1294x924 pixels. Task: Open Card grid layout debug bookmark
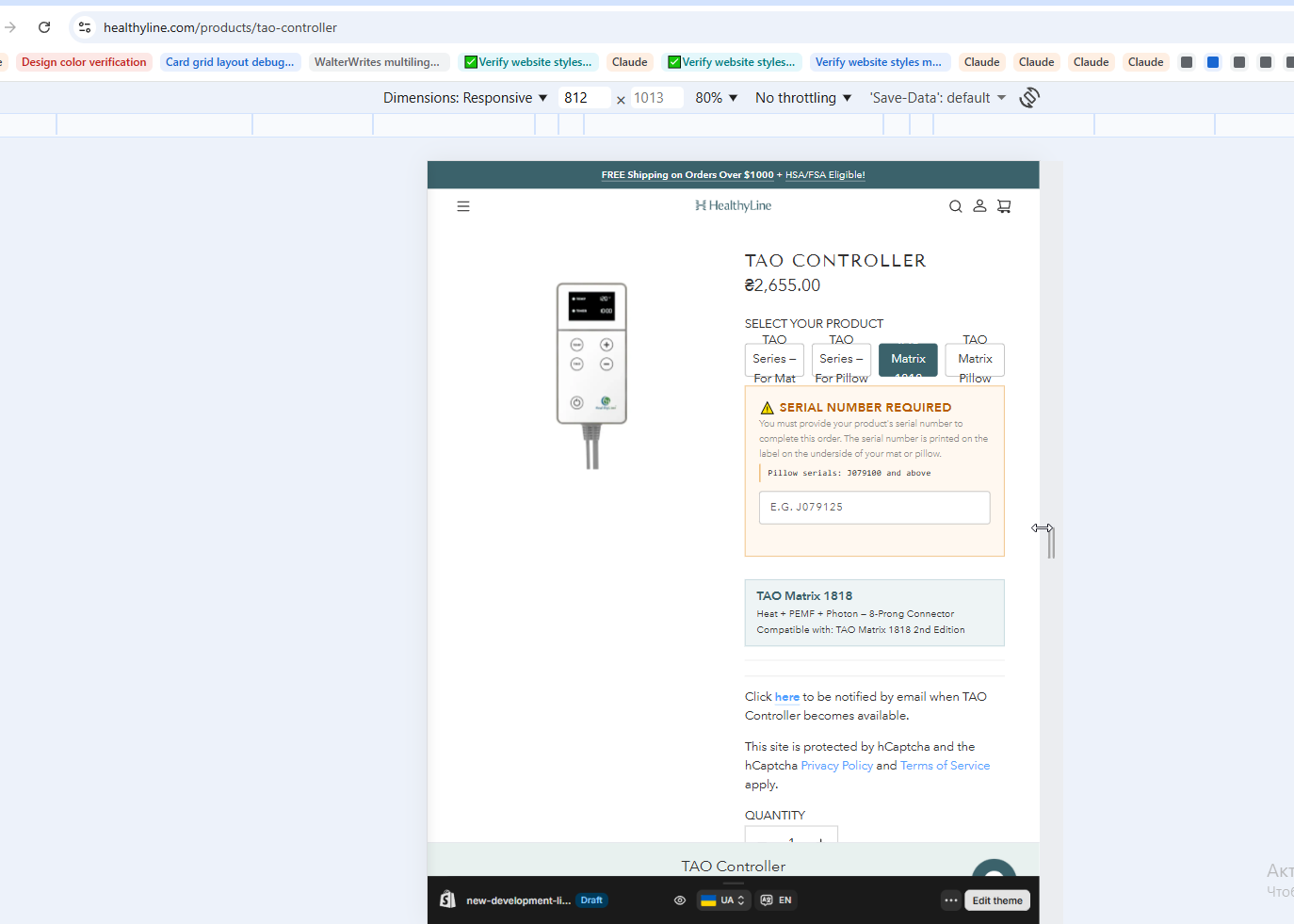[x=230, y=62]
